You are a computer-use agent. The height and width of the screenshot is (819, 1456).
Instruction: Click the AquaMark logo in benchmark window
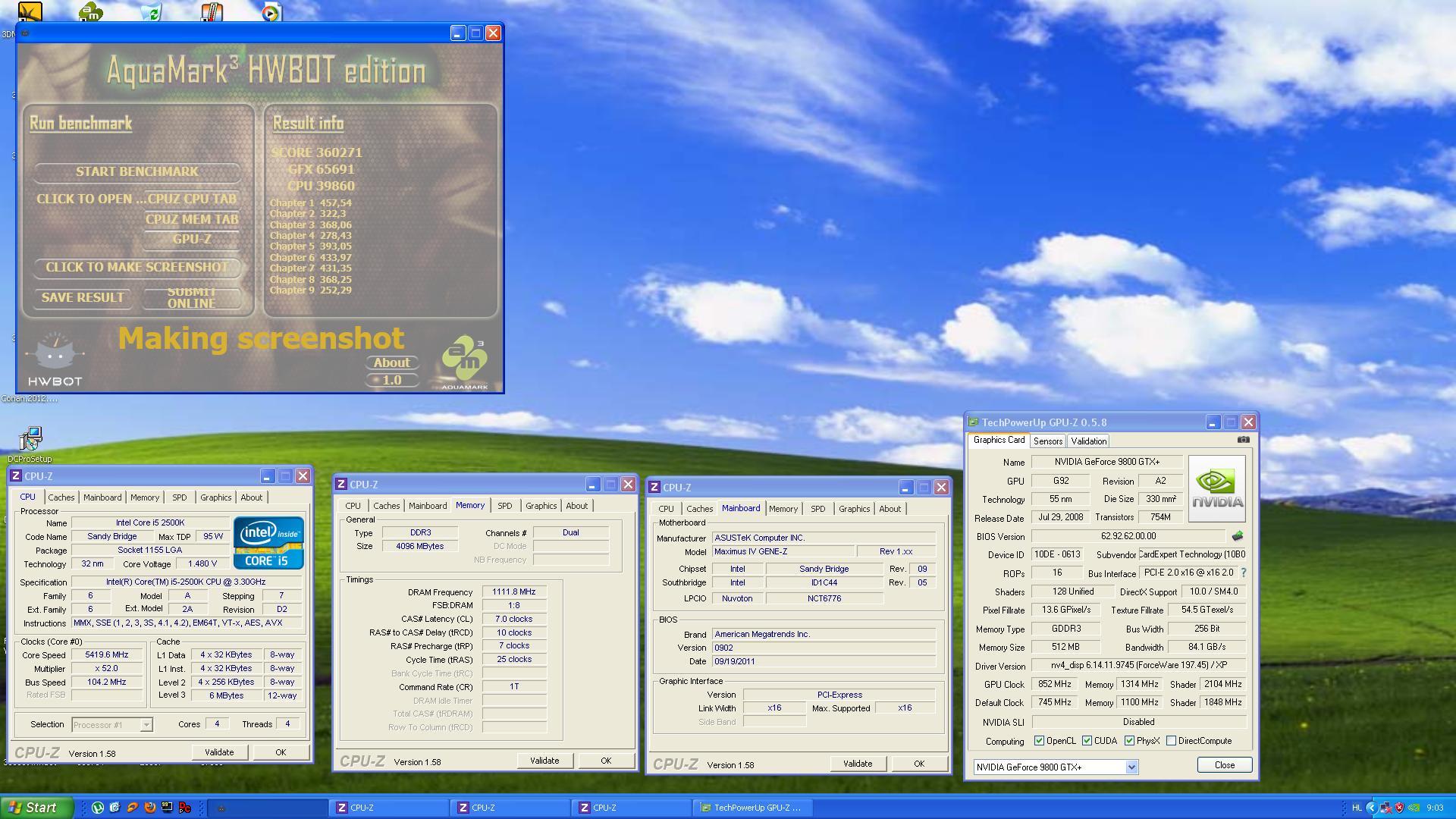pyautogui.click(x=465, y=362)
